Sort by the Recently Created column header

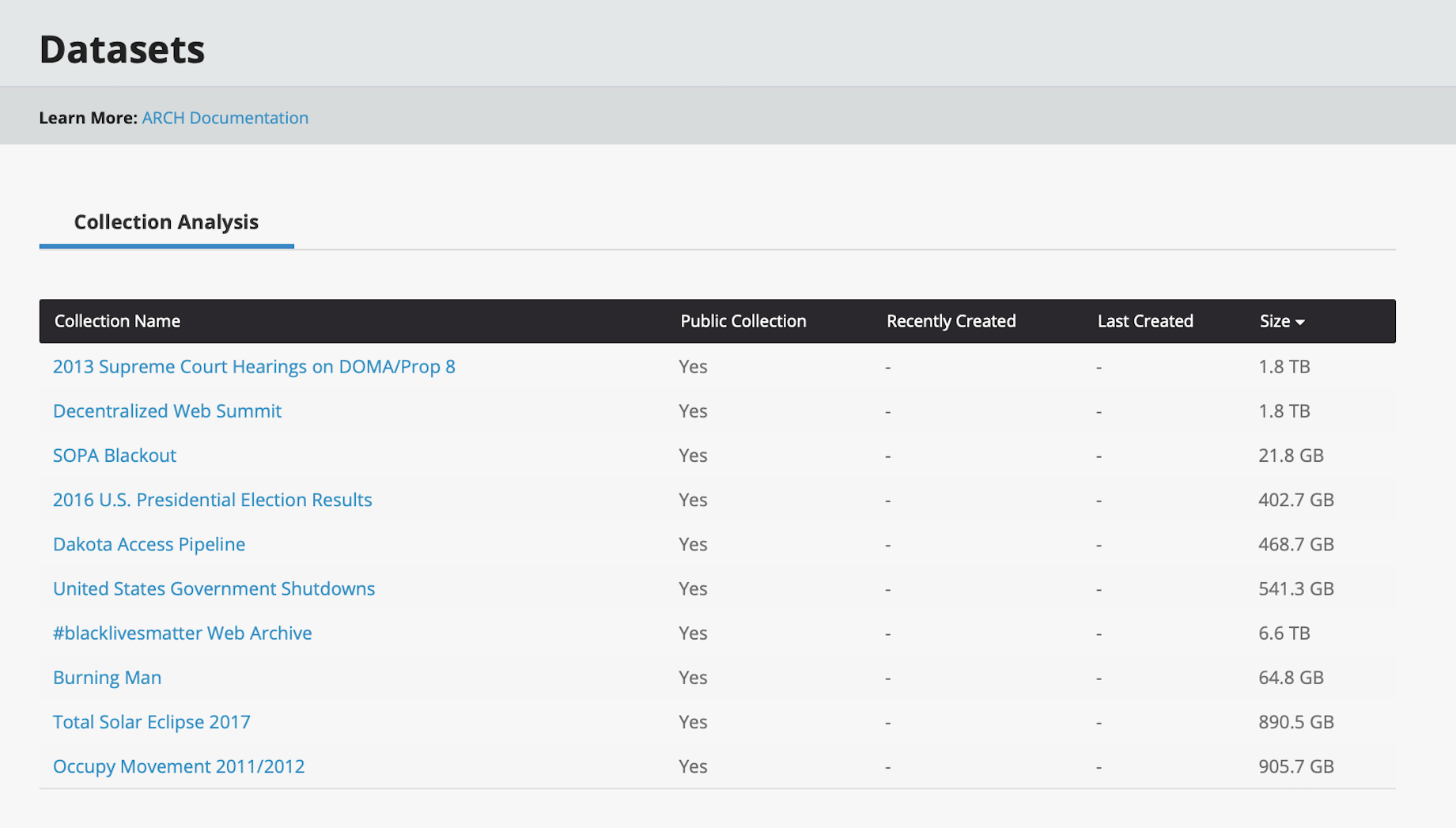point(951,321)
